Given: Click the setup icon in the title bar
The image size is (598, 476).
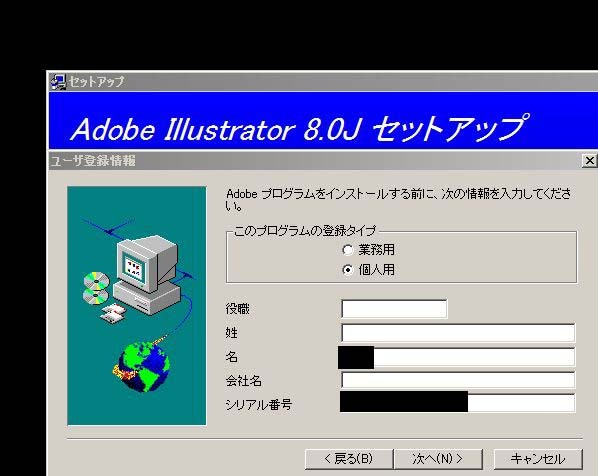Looking at the screenshot, I should pyautogui.click(x=58, y=82).
